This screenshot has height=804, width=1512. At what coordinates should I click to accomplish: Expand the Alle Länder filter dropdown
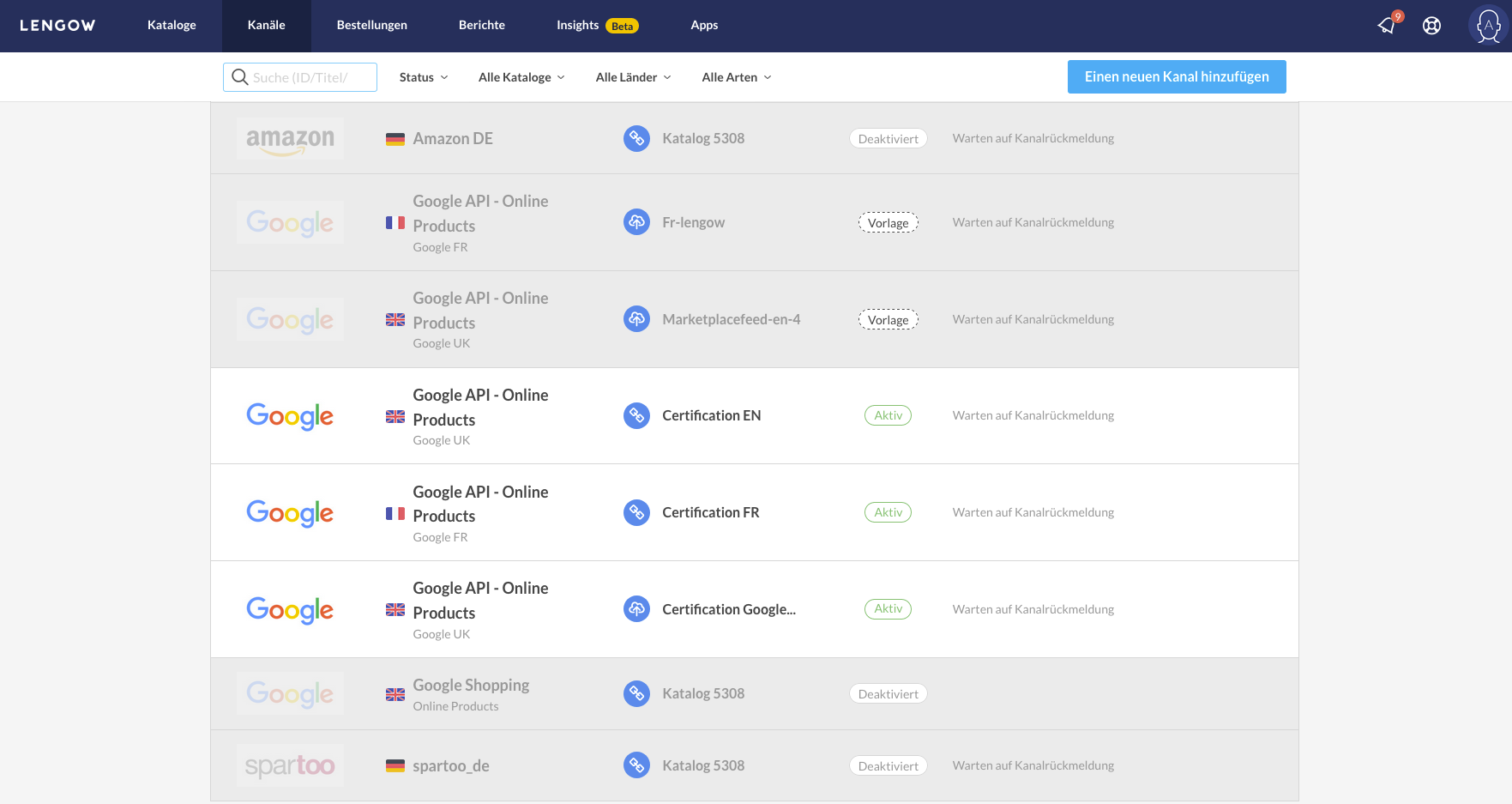tap(633, 77)
